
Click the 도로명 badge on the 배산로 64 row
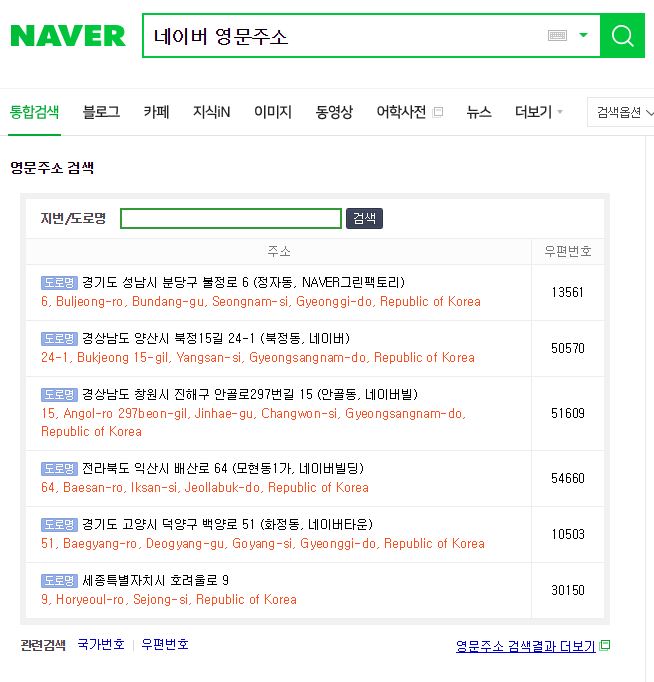[60, 468]
